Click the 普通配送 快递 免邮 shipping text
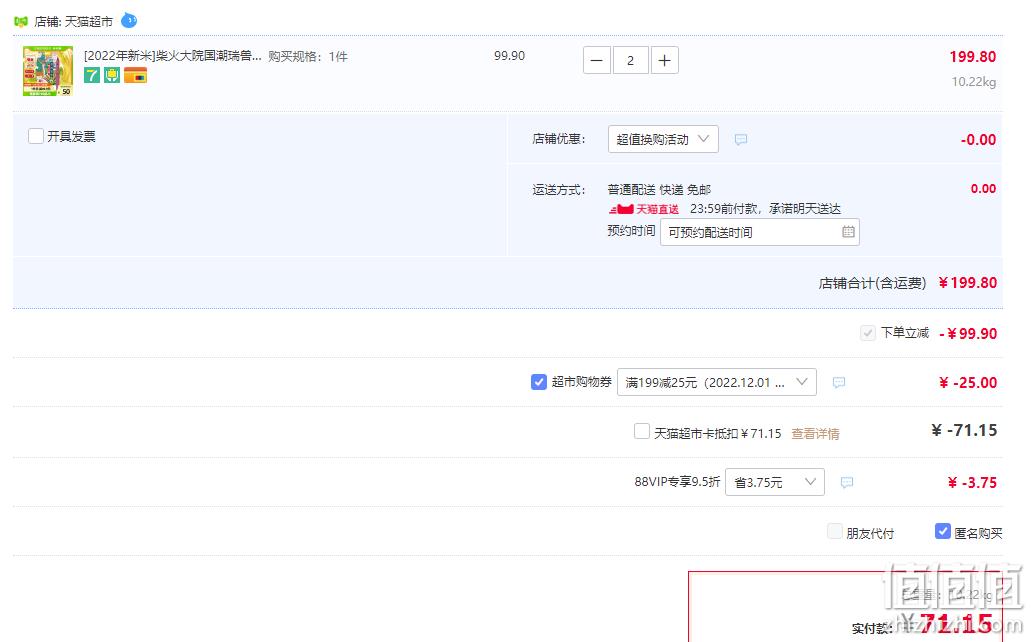 point(659,190)
